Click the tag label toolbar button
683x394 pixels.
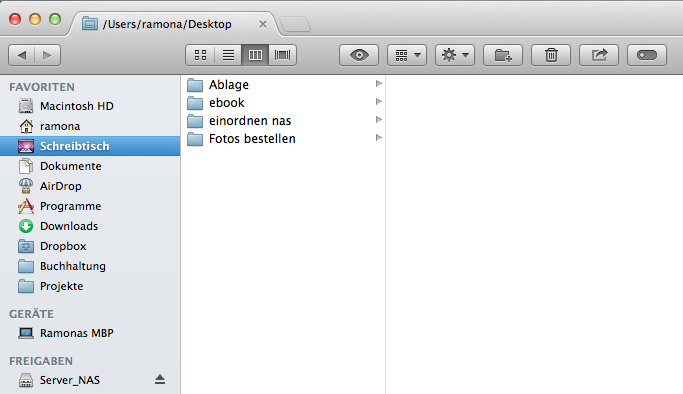(647, 55)
